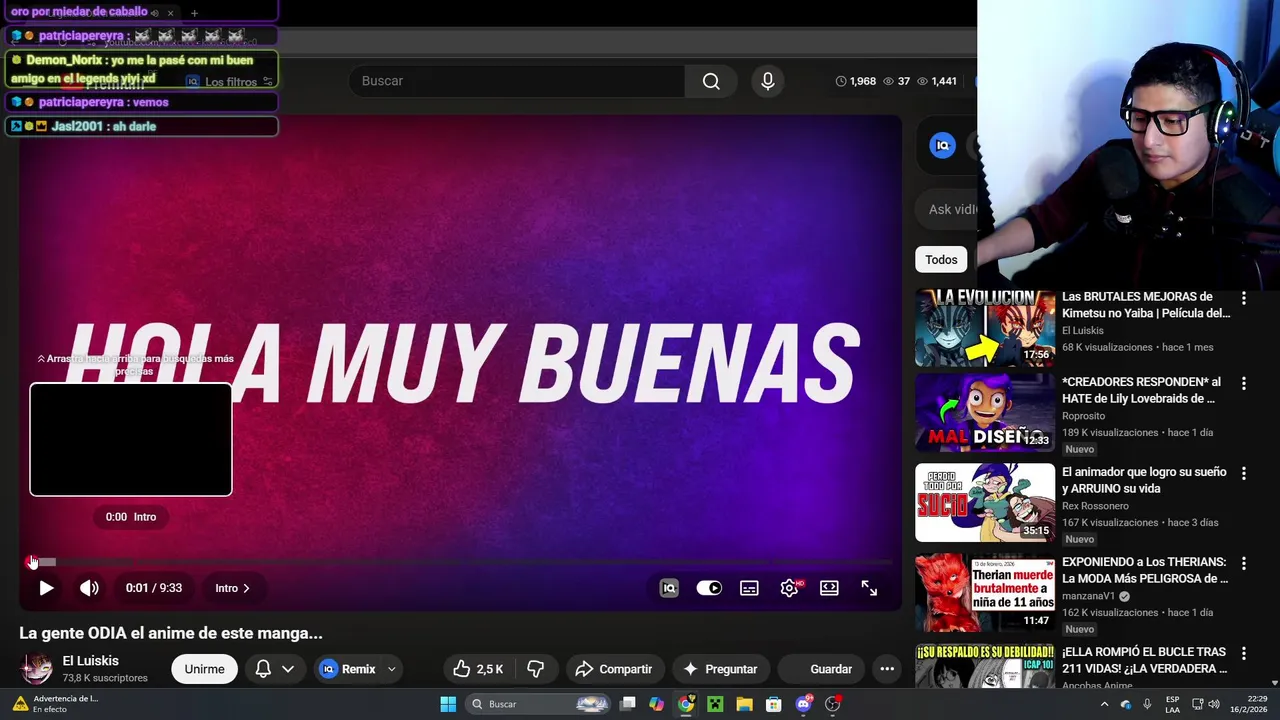Image resolution: width=1280 pixels, height=720 pixels.
Task: Open the Copilot taskbar icon
Action: (656, 704)
